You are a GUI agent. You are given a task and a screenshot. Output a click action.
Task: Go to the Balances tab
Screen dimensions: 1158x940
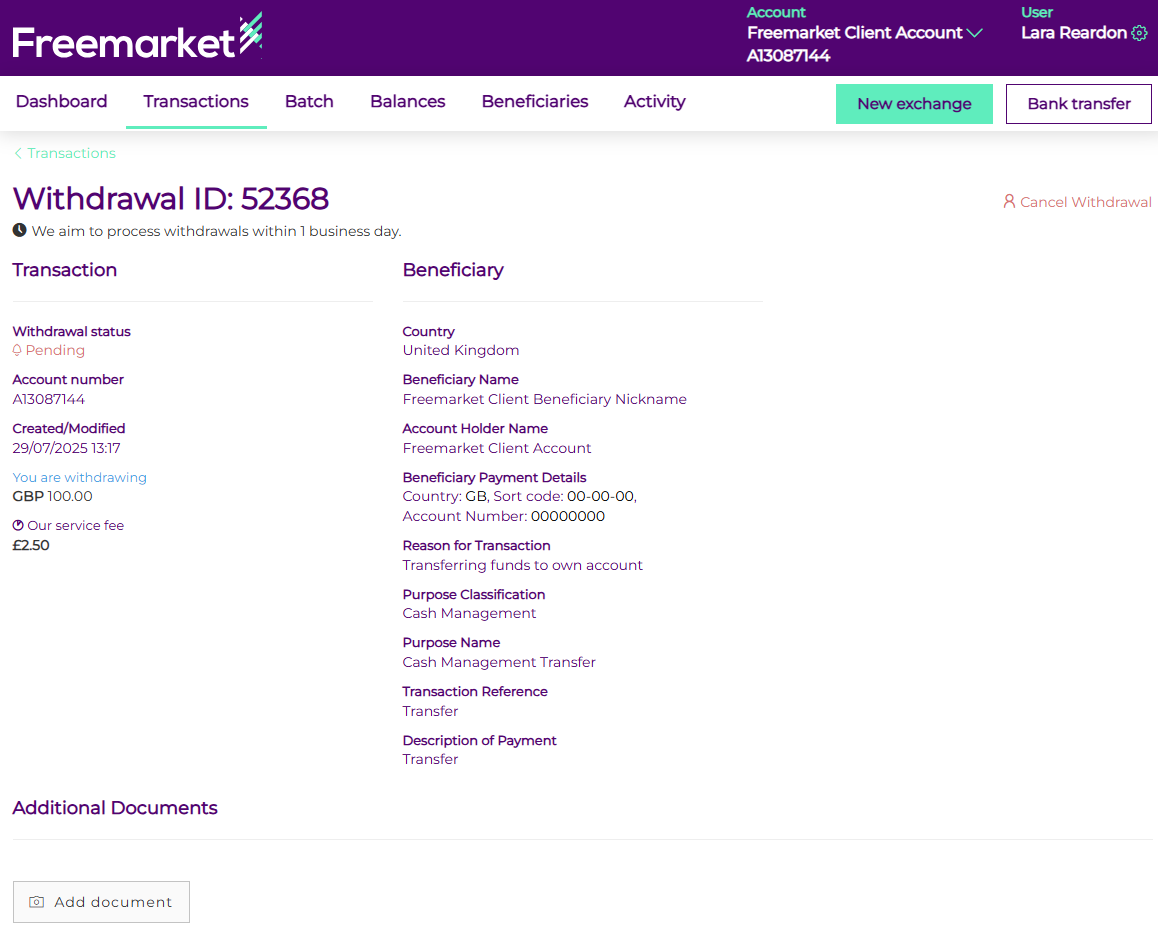(407, 102)
